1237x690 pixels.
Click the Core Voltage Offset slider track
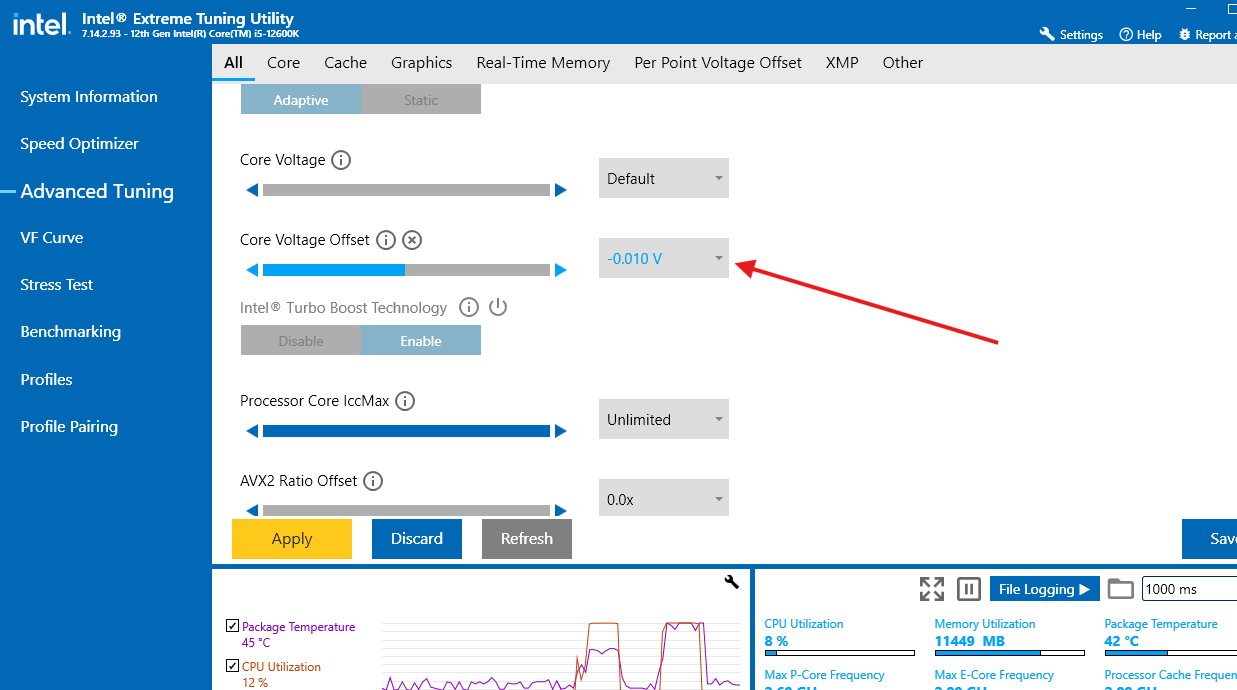[x=406, y=270]
